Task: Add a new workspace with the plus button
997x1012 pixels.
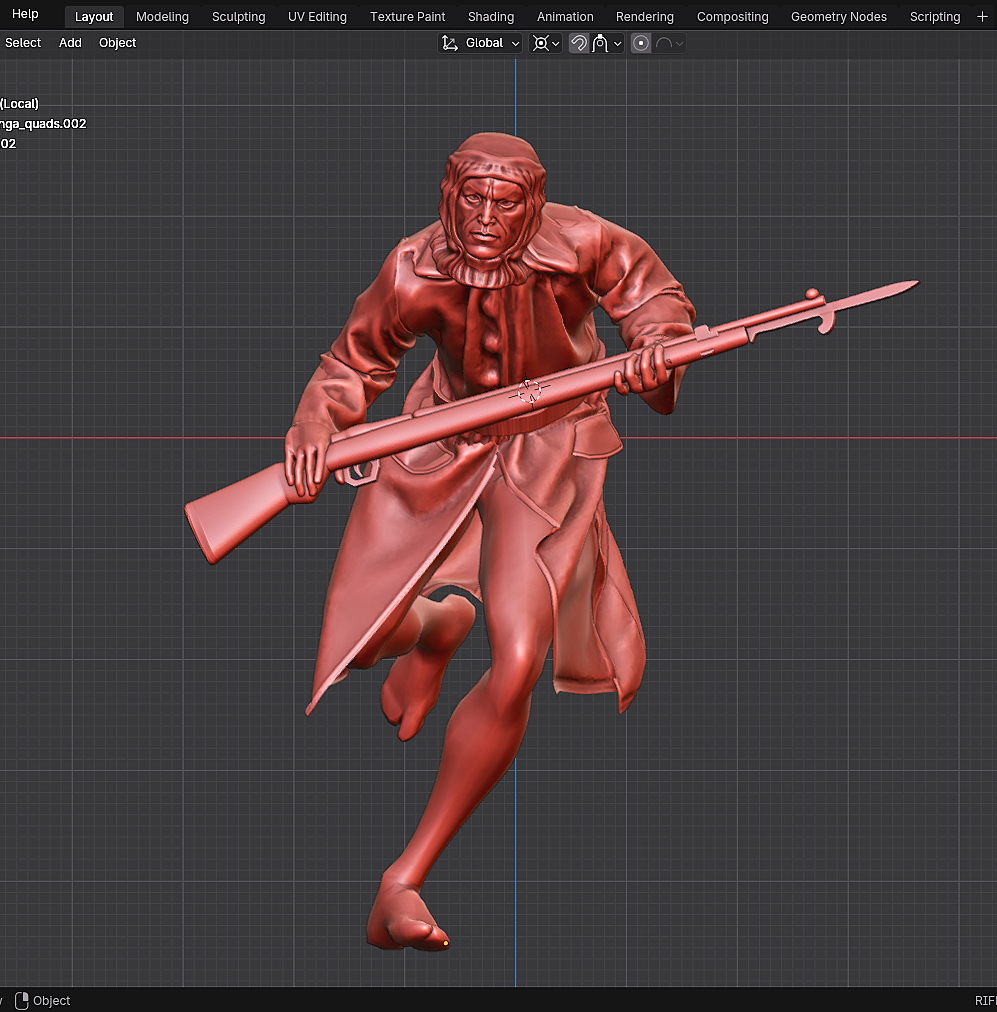Action: (982, 17)
